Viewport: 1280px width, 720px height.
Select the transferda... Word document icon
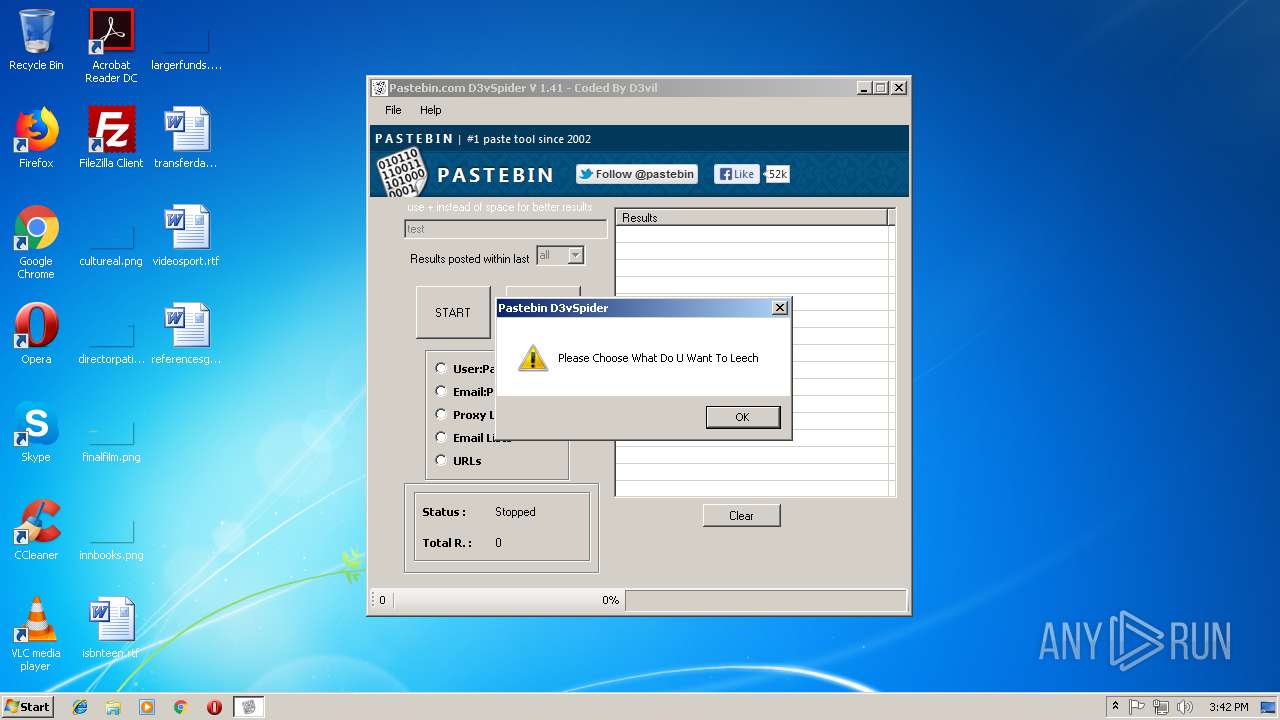click(186, 138)
